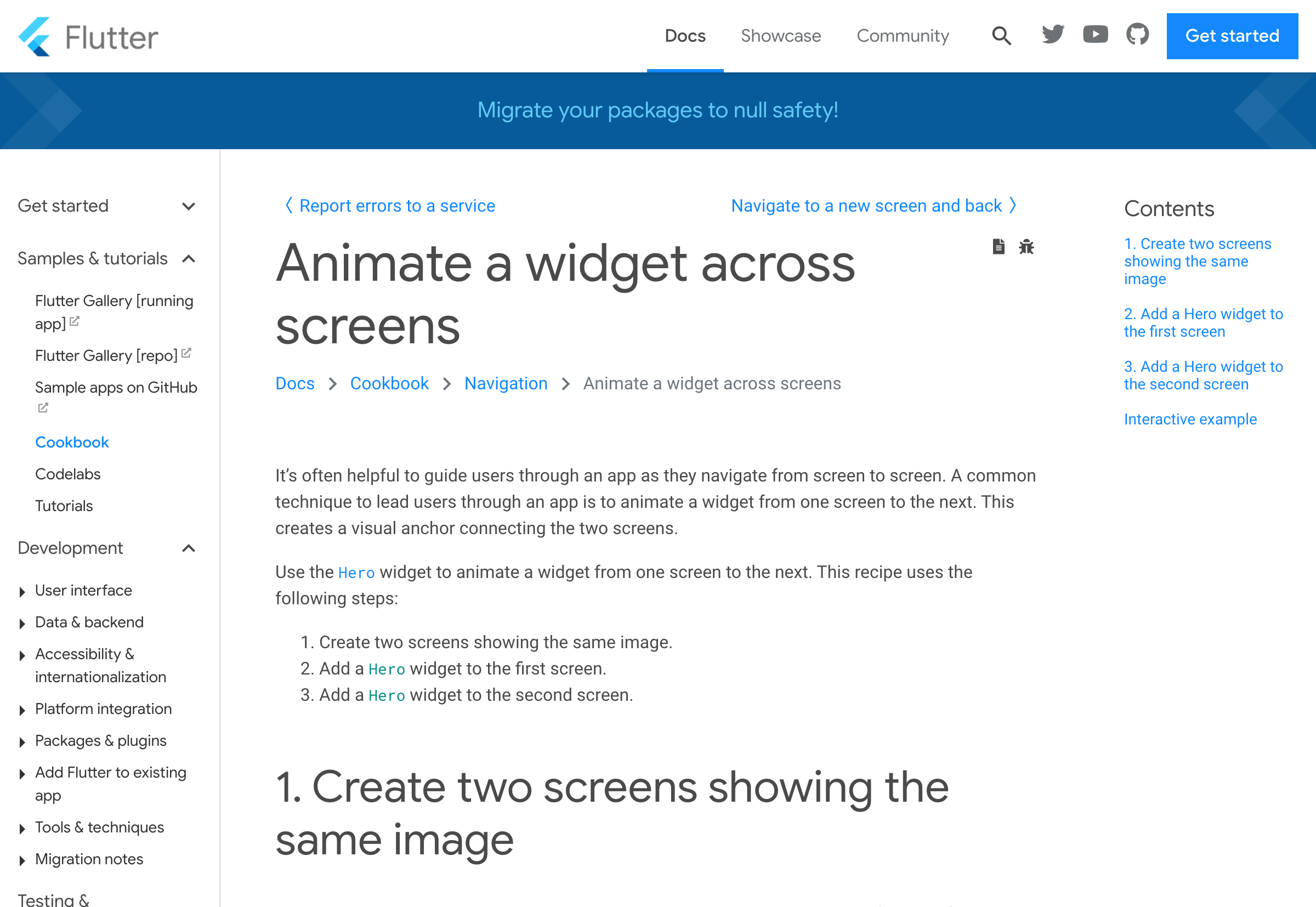1316x907 pixels.
Task: Toggle the Development section dropdown
Action: point(190,548)
